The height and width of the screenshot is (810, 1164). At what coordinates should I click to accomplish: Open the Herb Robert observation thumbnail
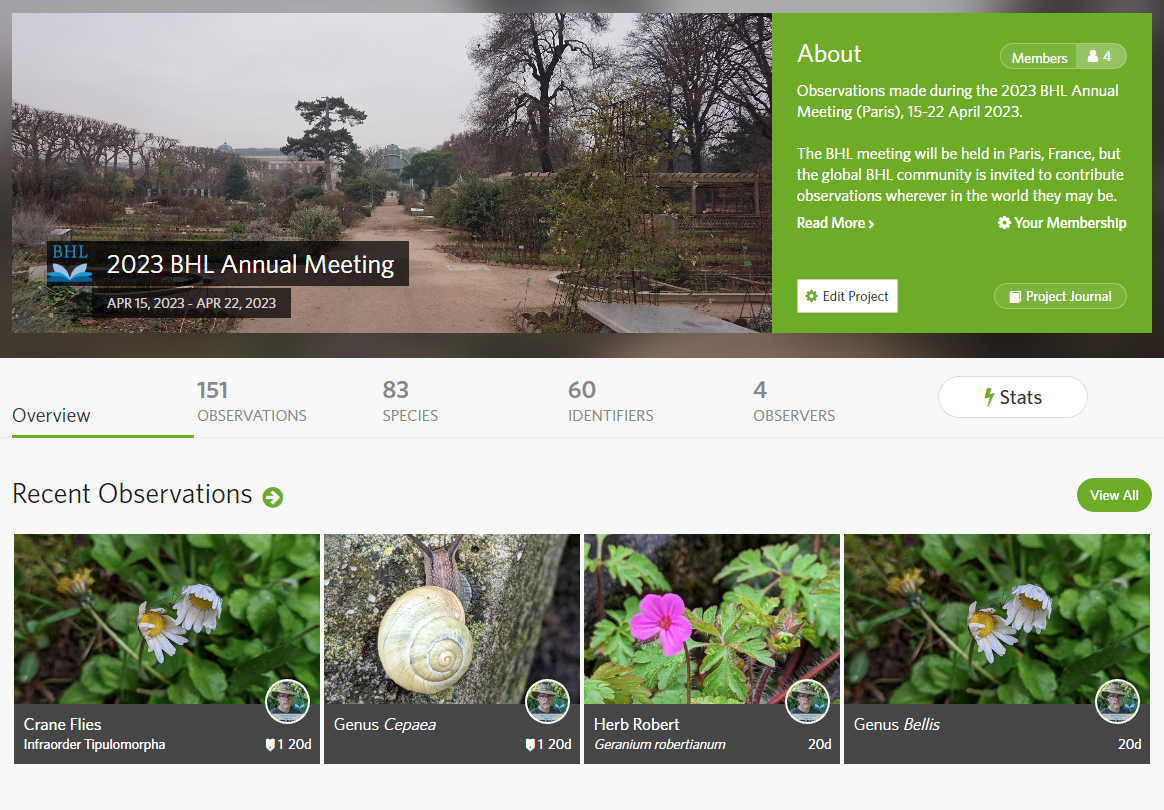point(711,618)
